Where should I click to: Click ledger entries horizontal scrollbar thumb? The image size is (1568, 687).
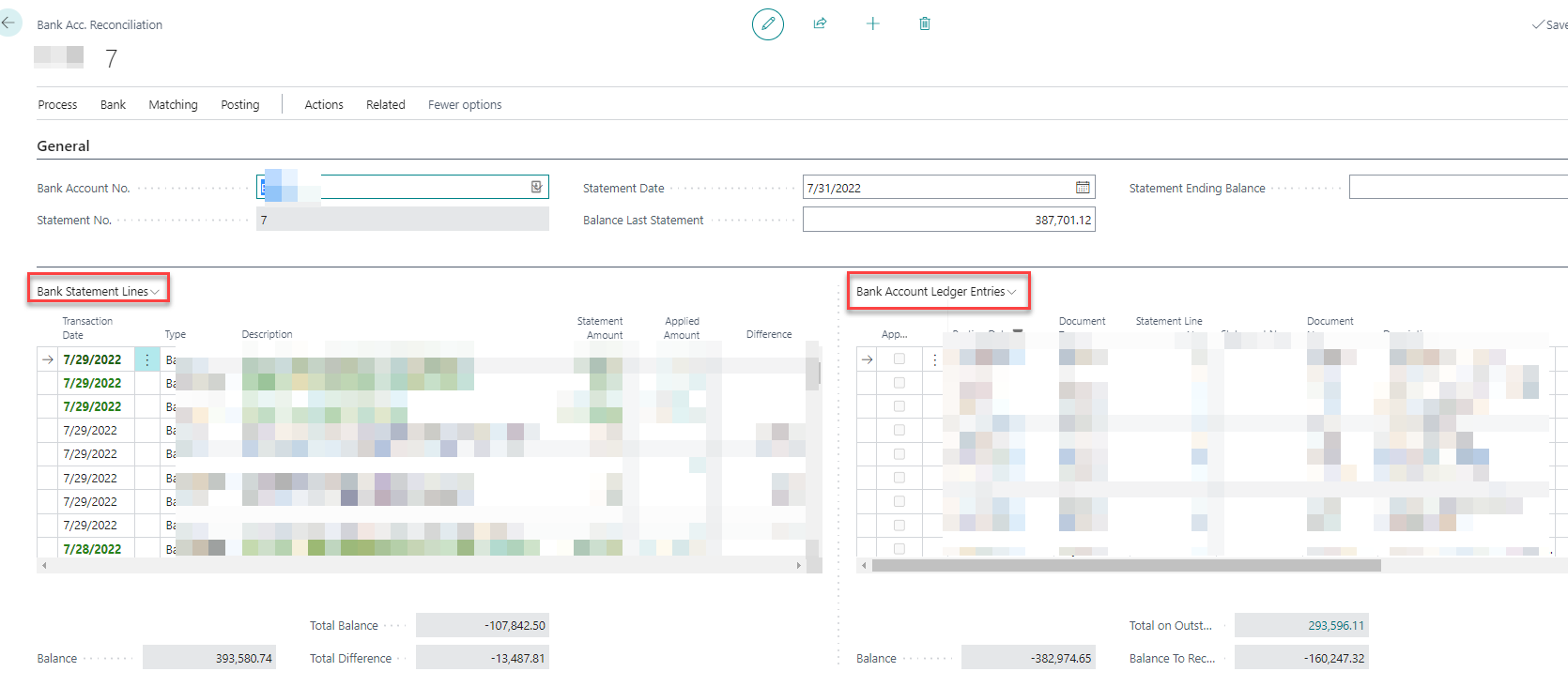pos(1126,565)
